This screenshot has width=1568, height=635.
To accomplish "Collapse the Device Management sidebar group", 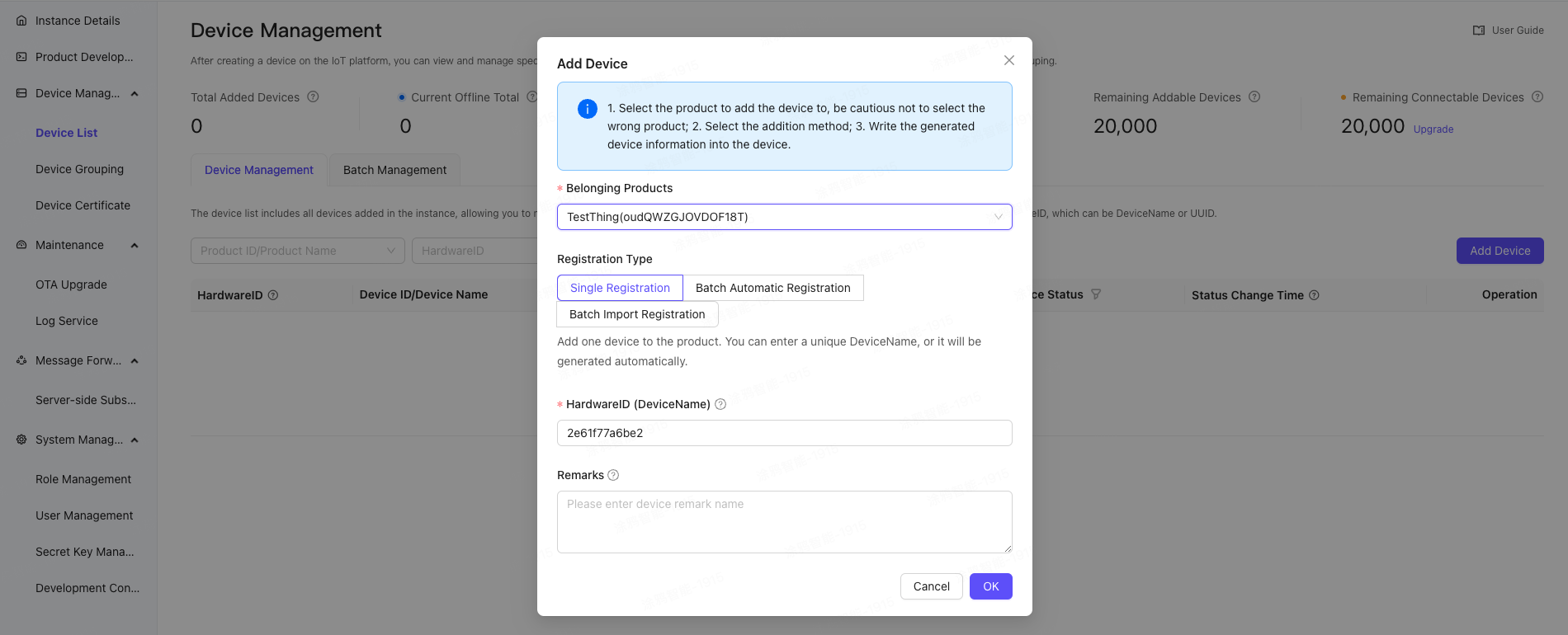I will point(135,93).
